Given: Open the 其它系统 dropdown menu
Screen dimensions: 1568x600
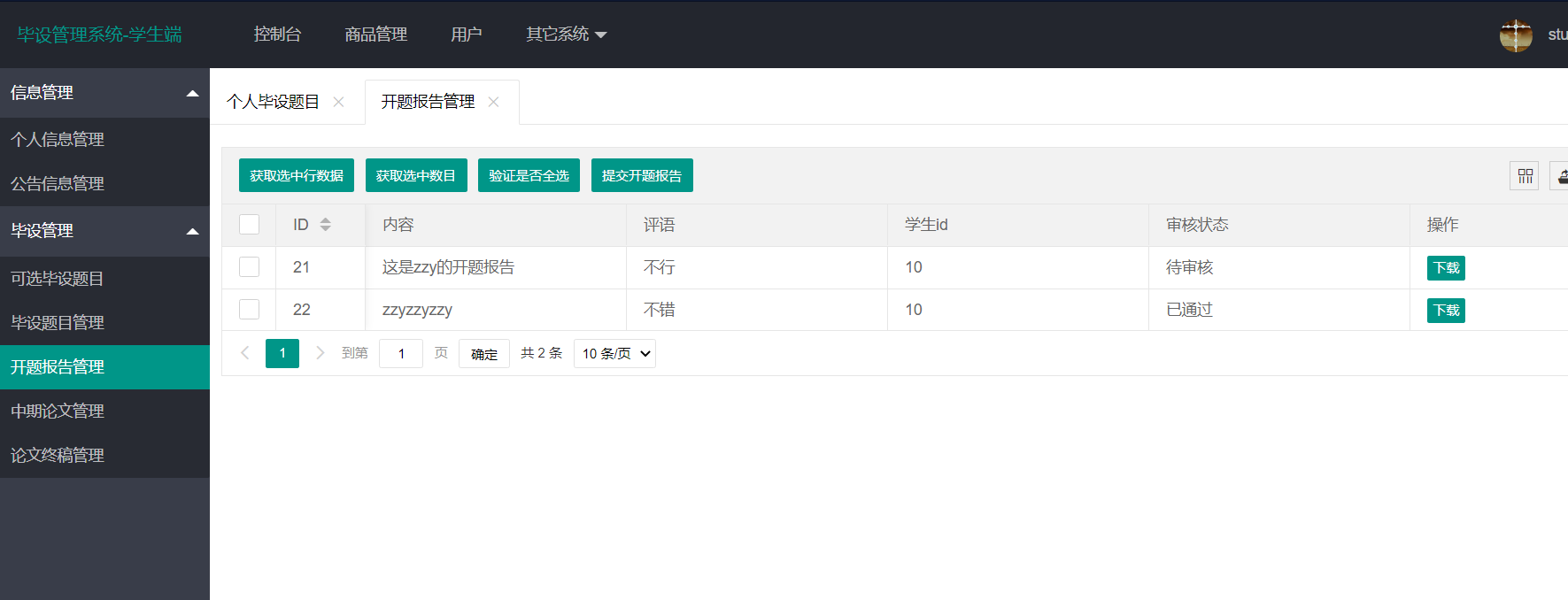Looking at the screenshot, I should [567, 35].
